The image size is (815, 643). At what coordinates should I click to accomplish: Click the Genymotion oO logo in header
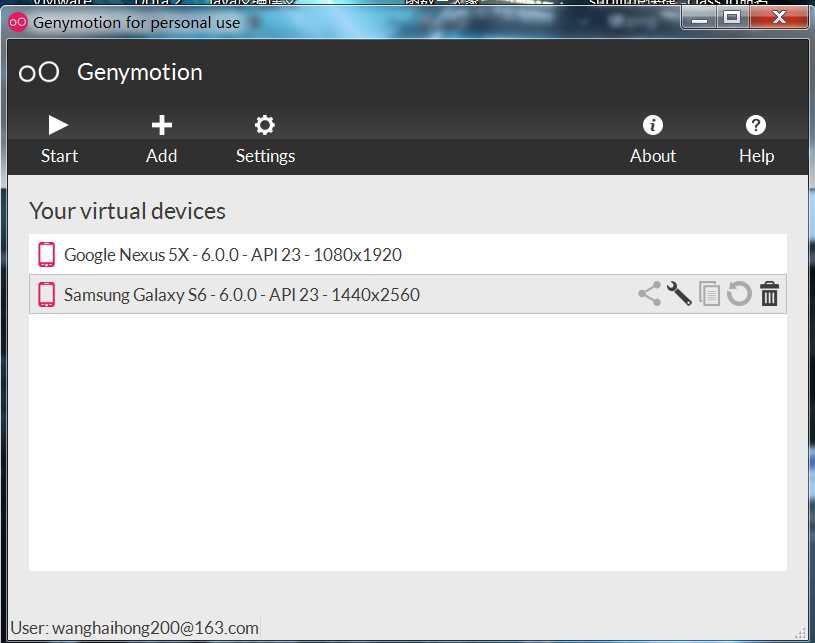(39, 72)
